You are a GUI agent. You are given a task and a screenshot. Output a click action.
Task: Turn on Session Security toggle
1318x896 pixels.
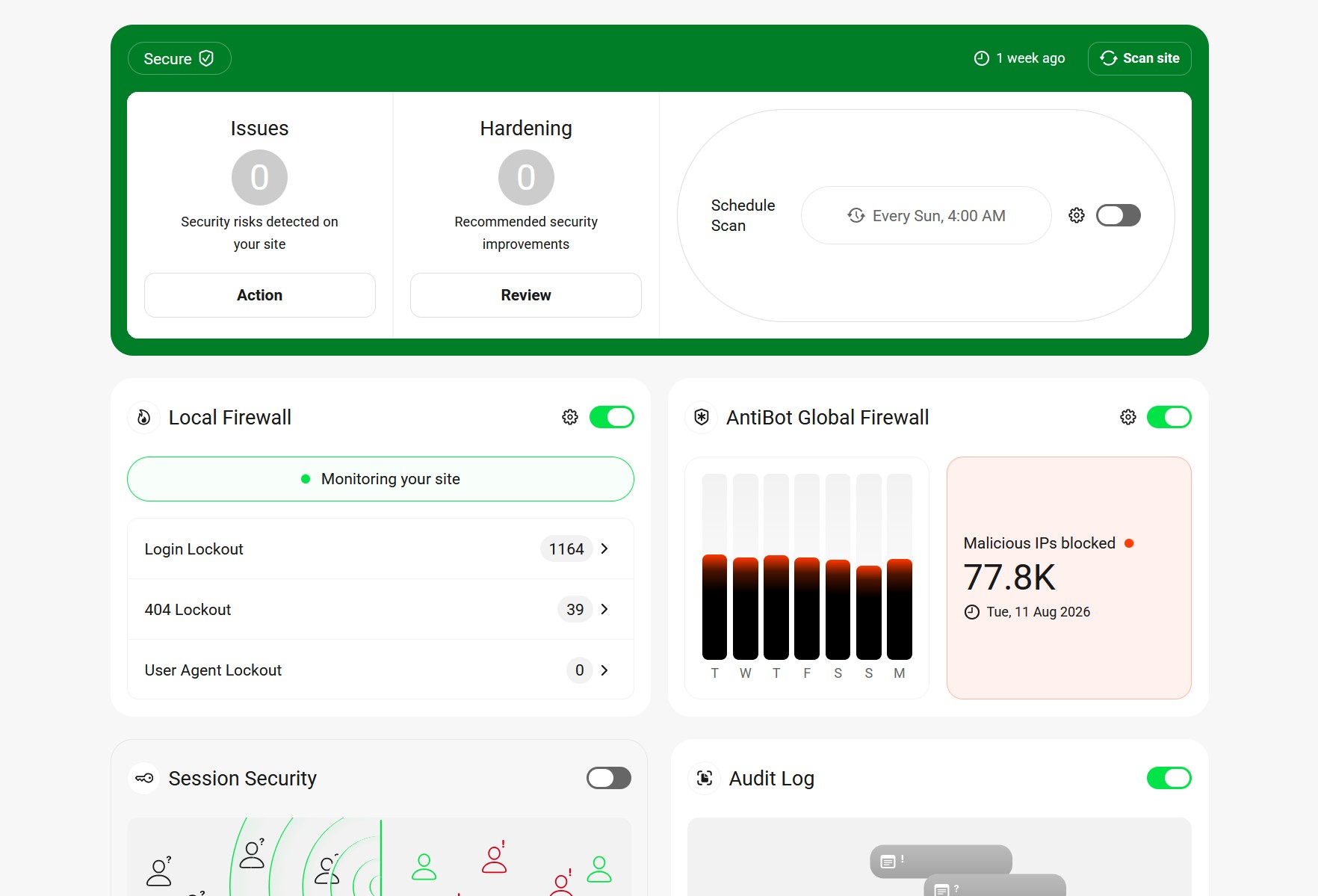609,778
